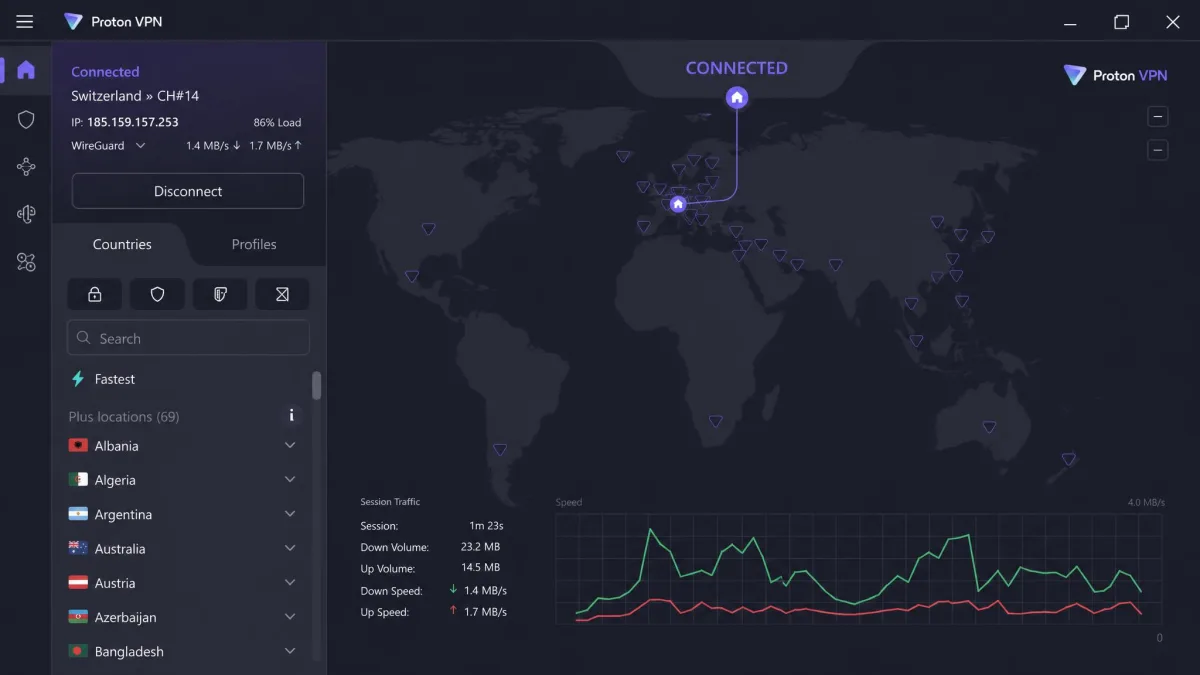Image resolution: width=1200 pixels, height=675 pixels.
Task: Expand the Azerbaijan server list
Action: point(290,617)
